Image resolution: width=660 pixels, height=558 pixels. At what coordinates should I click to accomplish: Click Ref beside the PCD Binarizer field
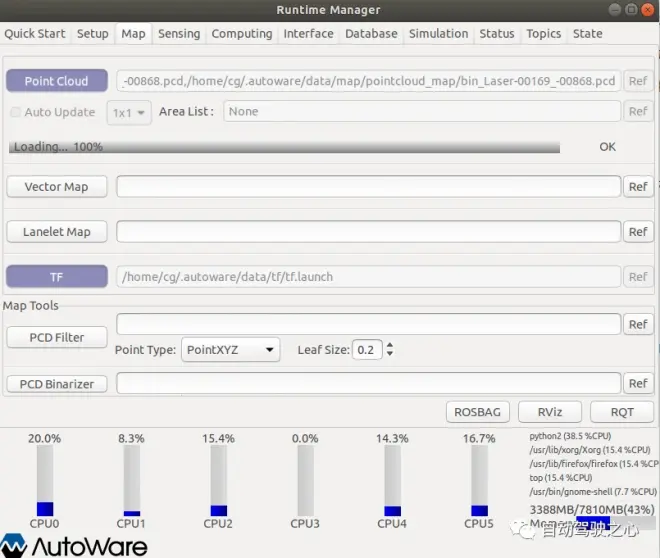point(638,383)
